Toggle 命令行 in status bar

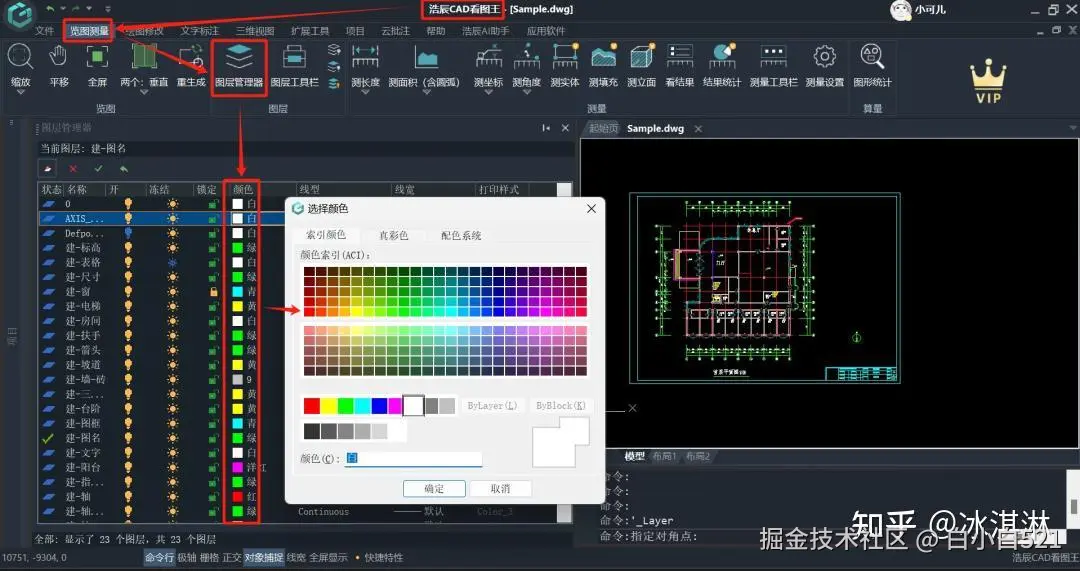[x=159, y=557]
